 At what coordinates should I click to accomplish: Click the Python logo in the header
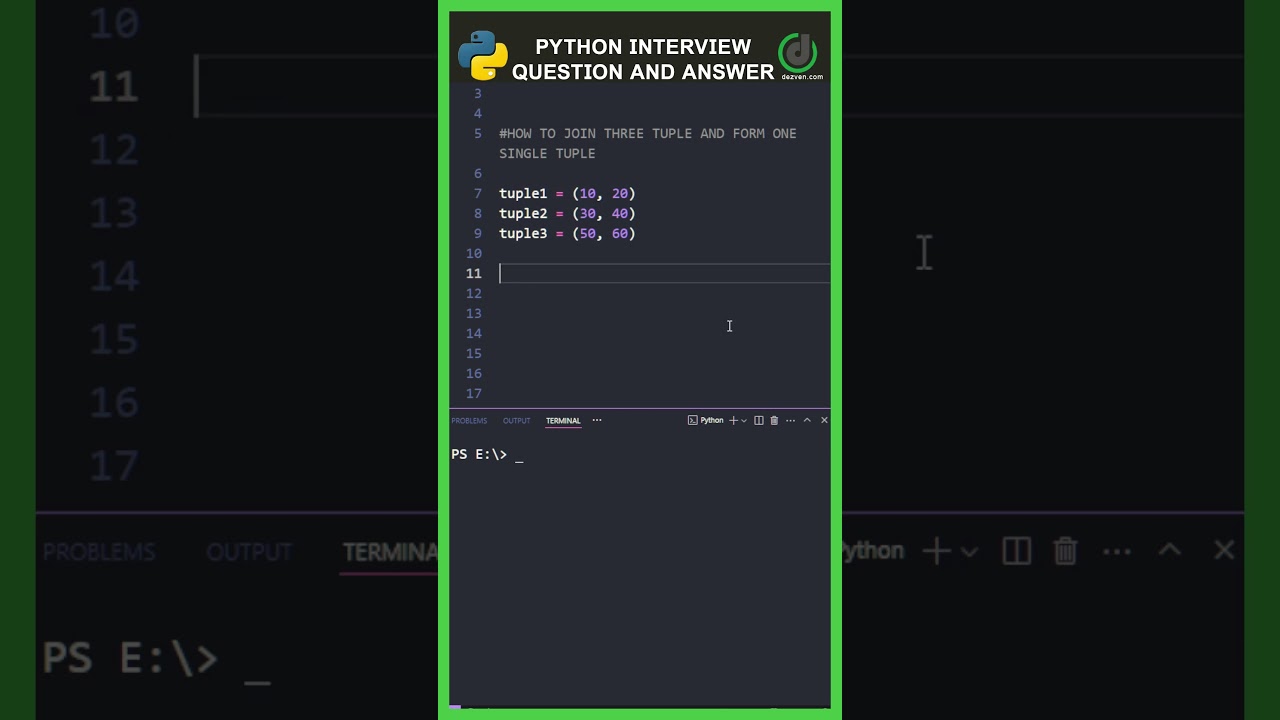click(483, 55)
